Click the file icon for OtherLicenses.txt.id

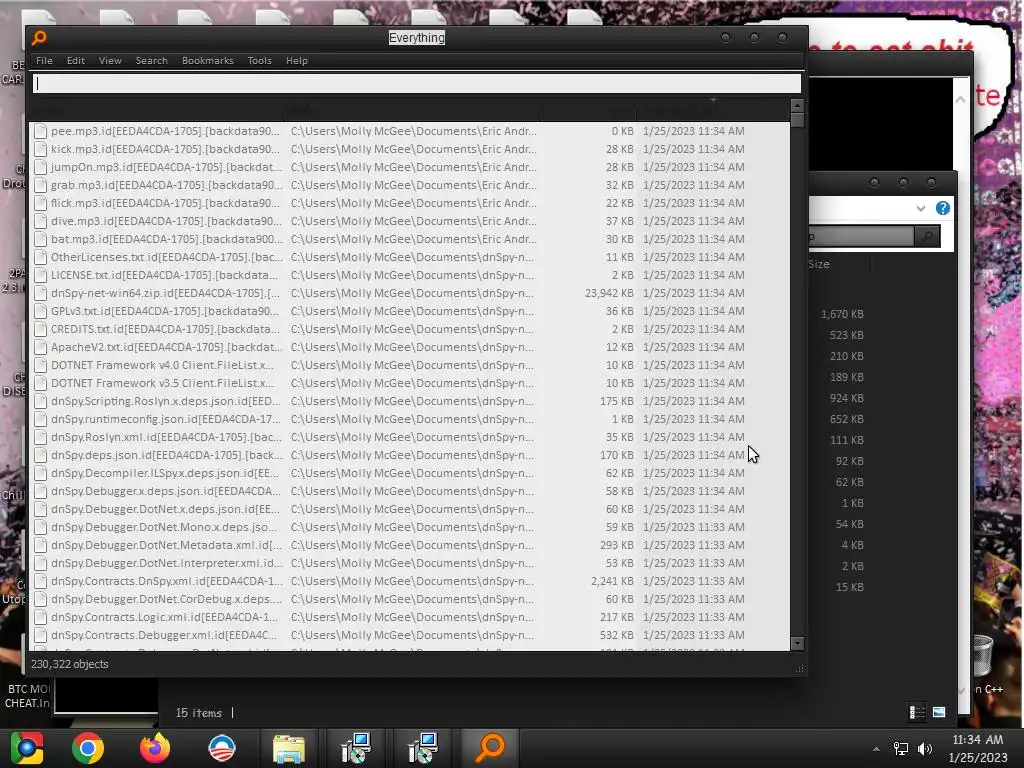[40, 257]
